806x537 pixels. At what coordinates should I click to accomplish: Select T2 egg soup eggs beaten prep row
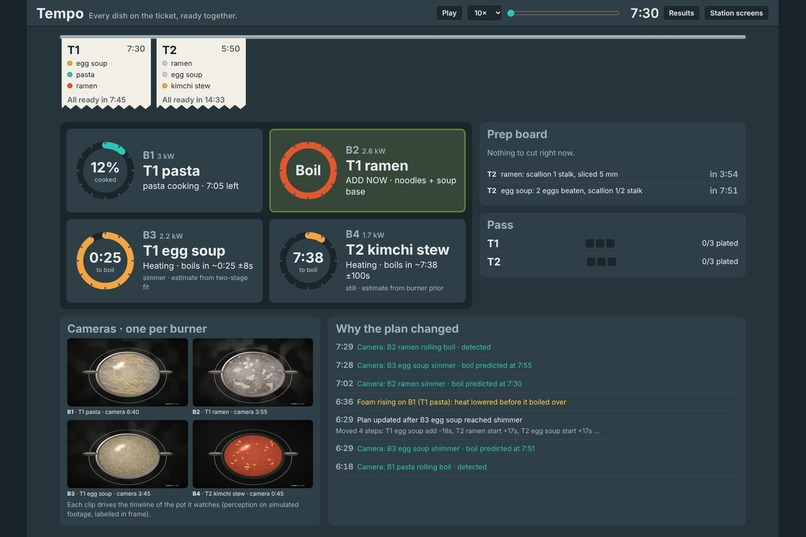(612, 191)
